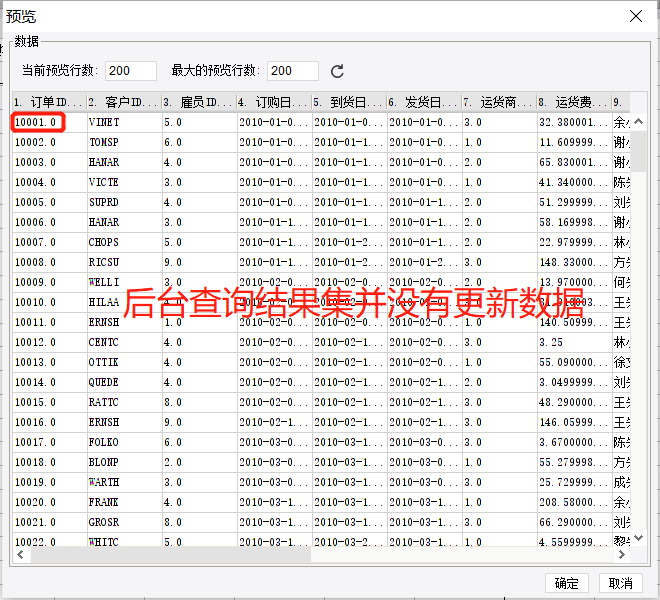
Task: Click customer cell QUEDE
Action: point(125,382)
